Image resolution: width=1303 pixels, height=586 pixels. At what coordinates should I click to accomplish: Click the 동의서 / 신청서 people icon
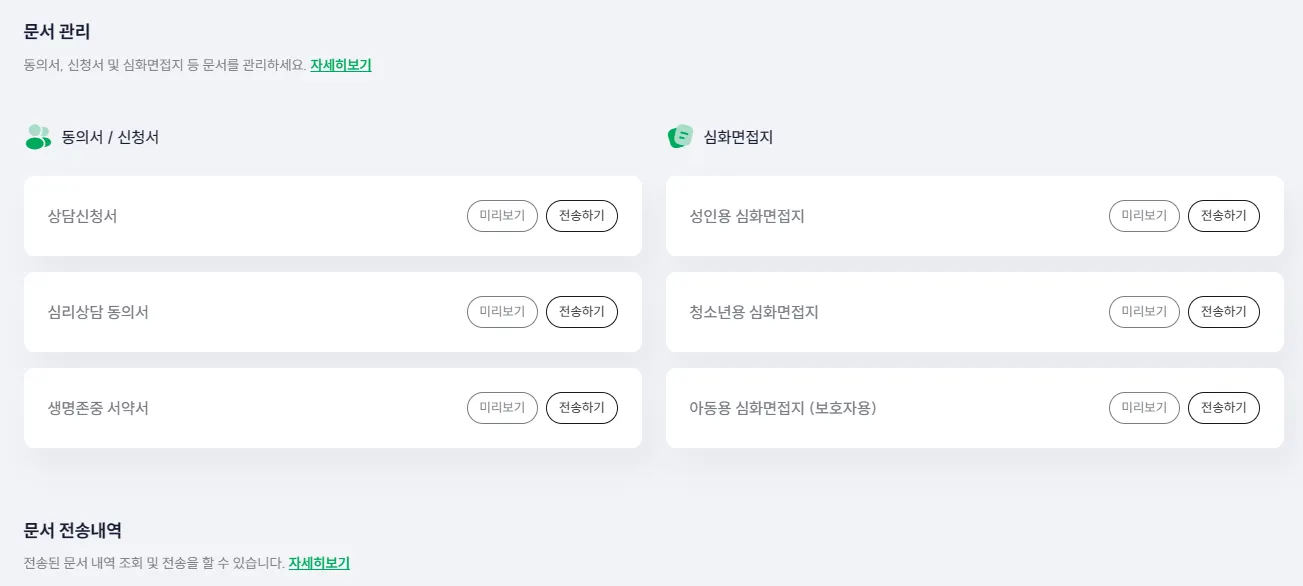(38, 137)
